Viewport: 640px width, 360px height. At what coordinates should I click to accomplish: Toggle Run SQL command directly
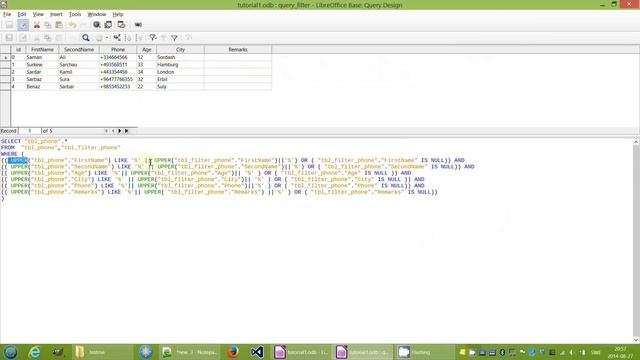click(138, 25)
